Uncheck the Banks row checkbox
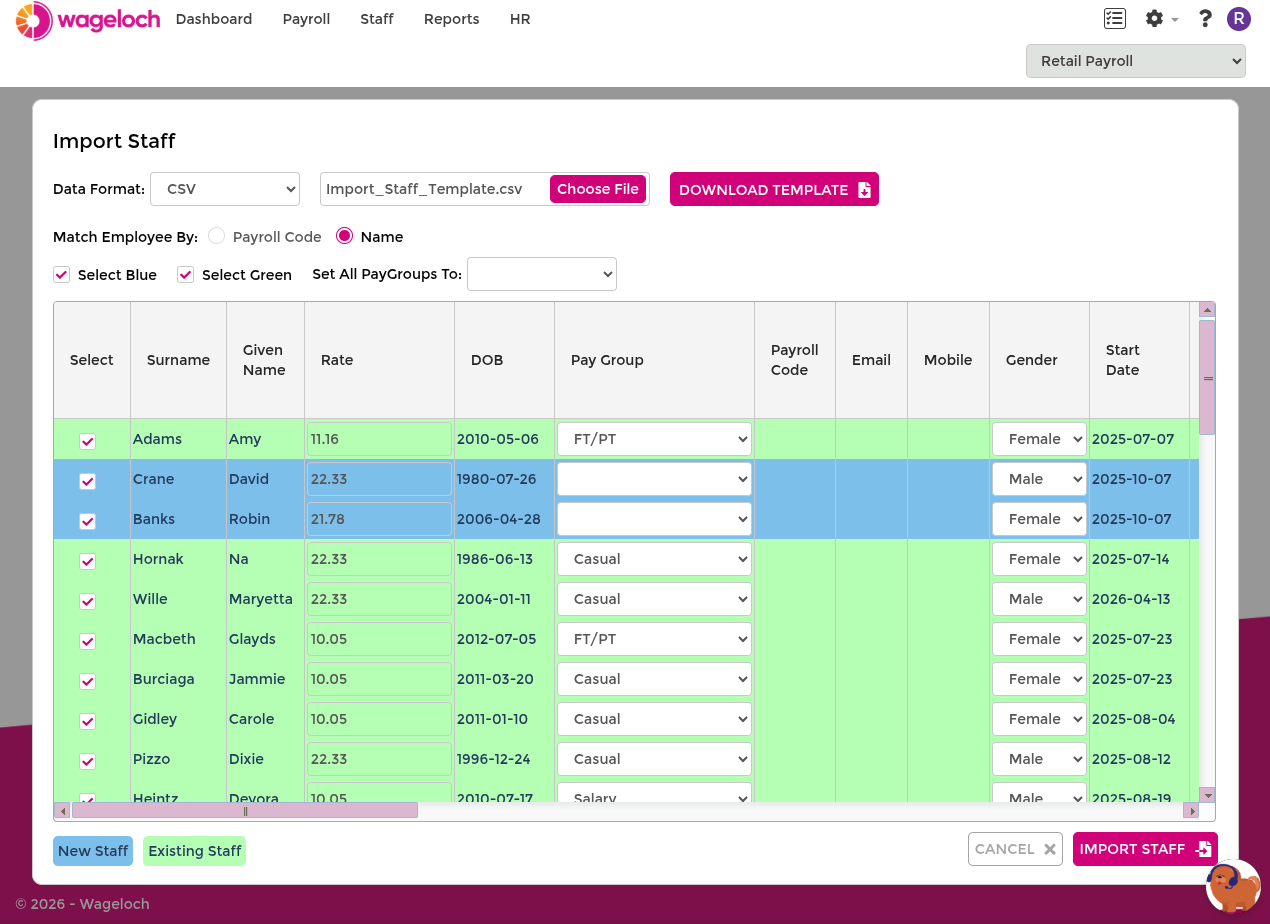Screen dimensions: 1270x924 [88, 521]
